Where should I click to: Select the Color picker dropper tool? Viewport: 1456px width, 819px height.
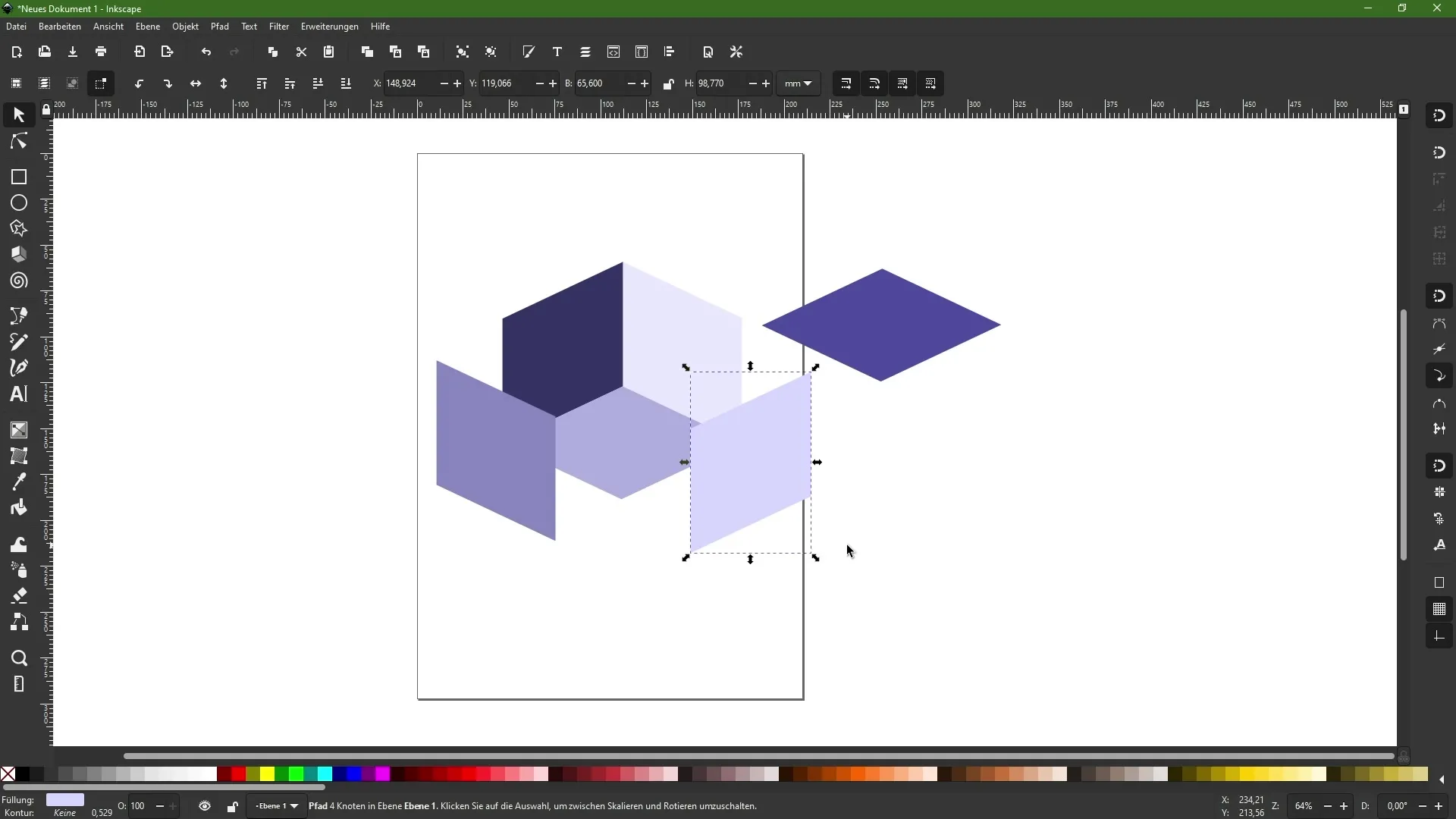coord(19,482)
